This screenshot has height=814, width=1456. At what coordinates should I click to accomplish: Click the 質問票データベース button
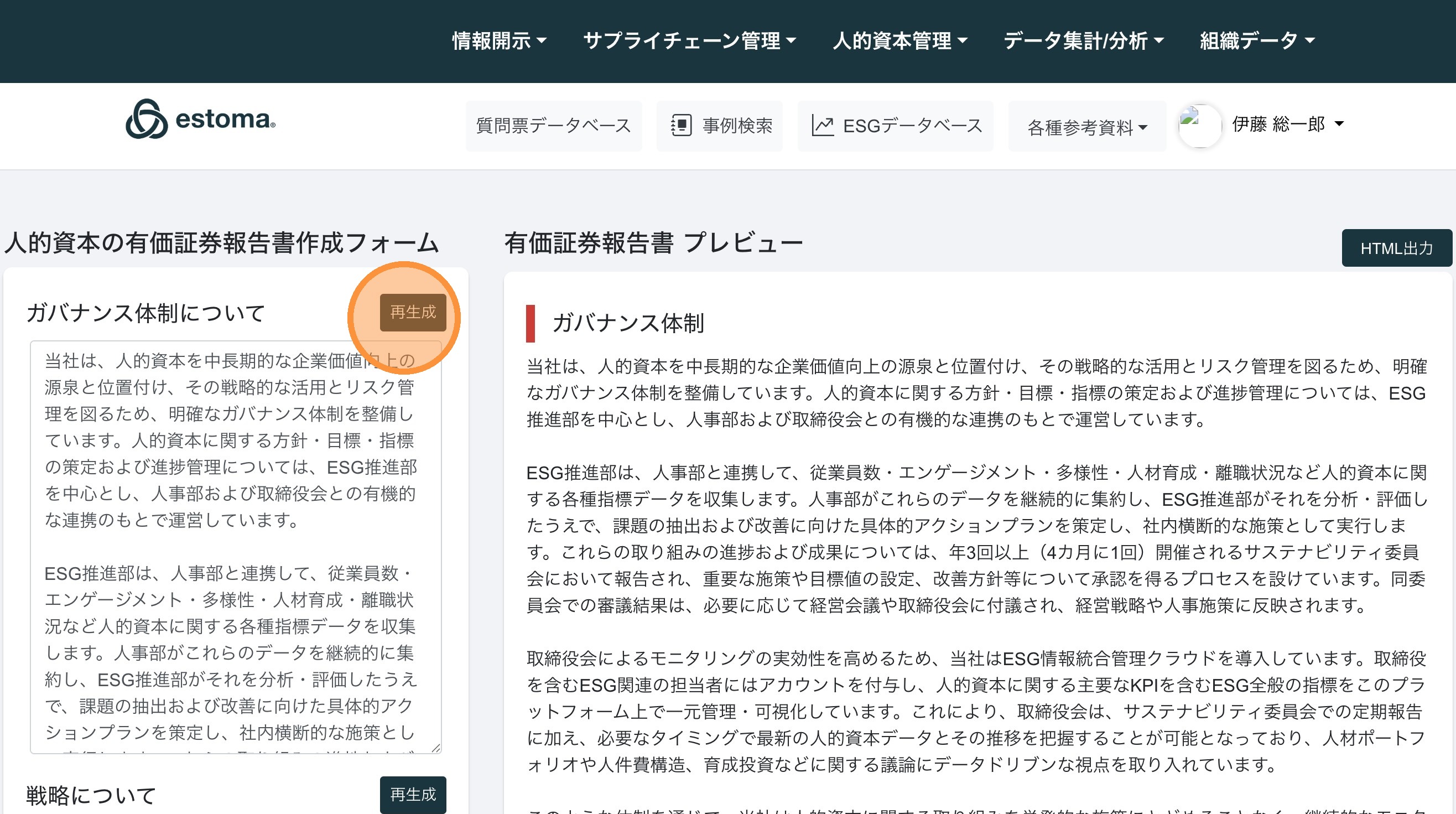coord(553,126)
